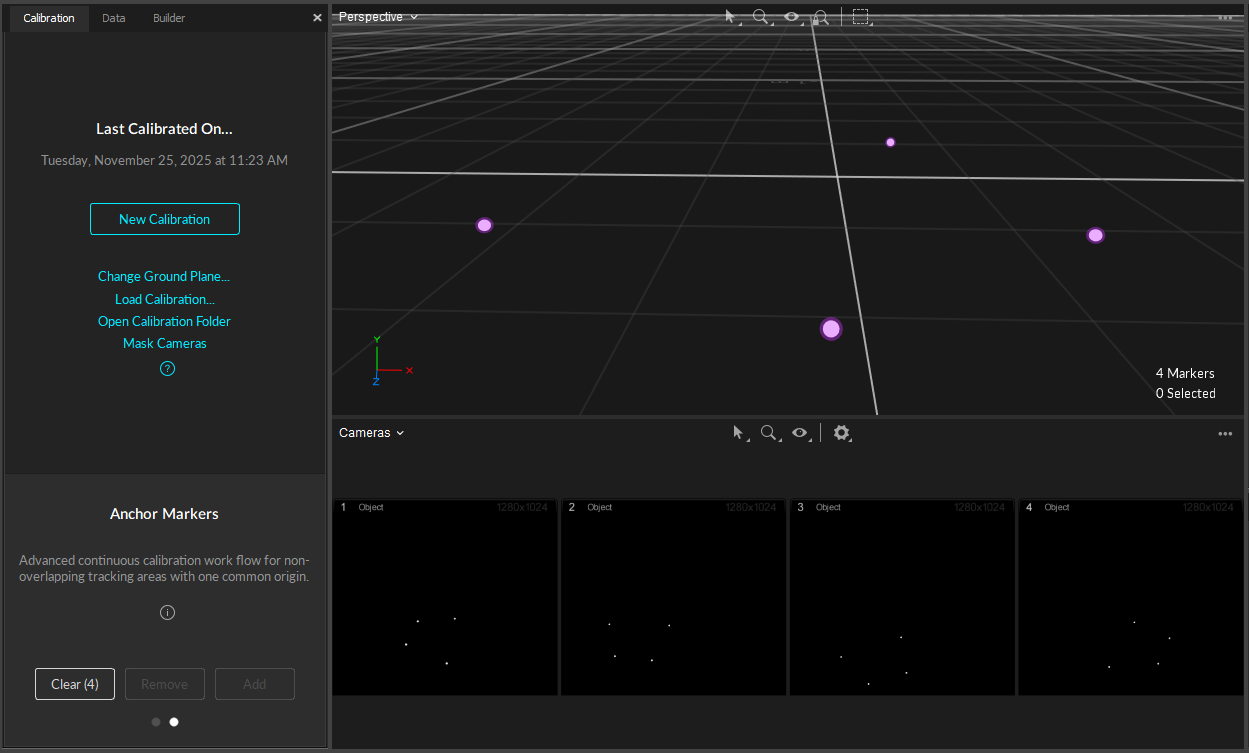Click the Anchor Markers info icon
1249x753 pixels.
(x=167, y=612)
